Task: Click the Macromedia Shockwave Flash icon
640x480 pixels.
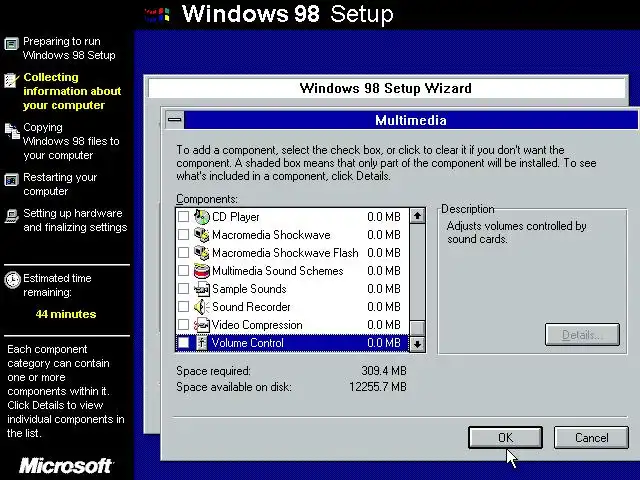Action: click(x=201, y=253)
